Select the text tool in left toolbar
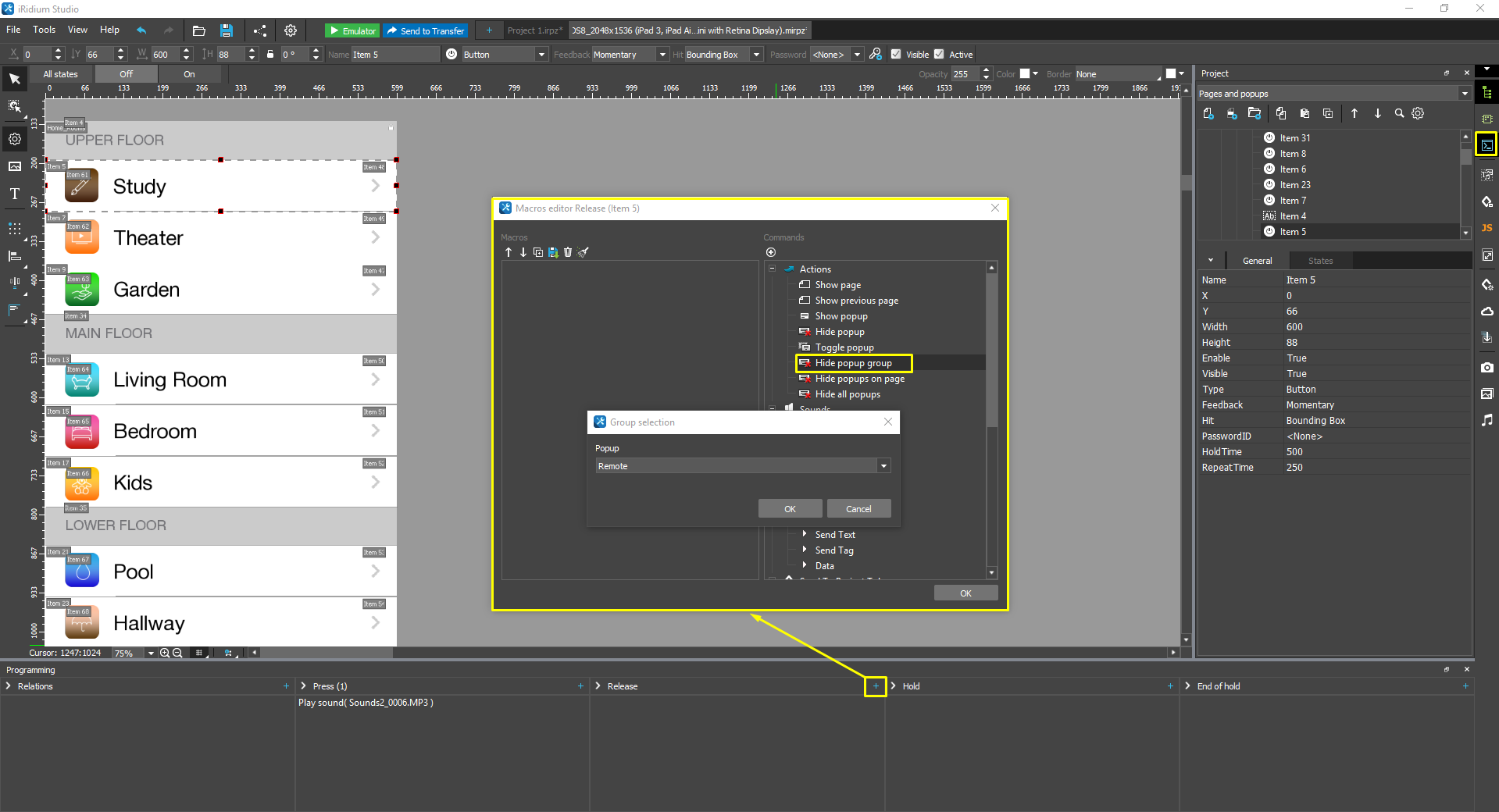Image resolution: width=1499 pixels, height=812 pixels. pyautogui.click(x=15, y=194)
